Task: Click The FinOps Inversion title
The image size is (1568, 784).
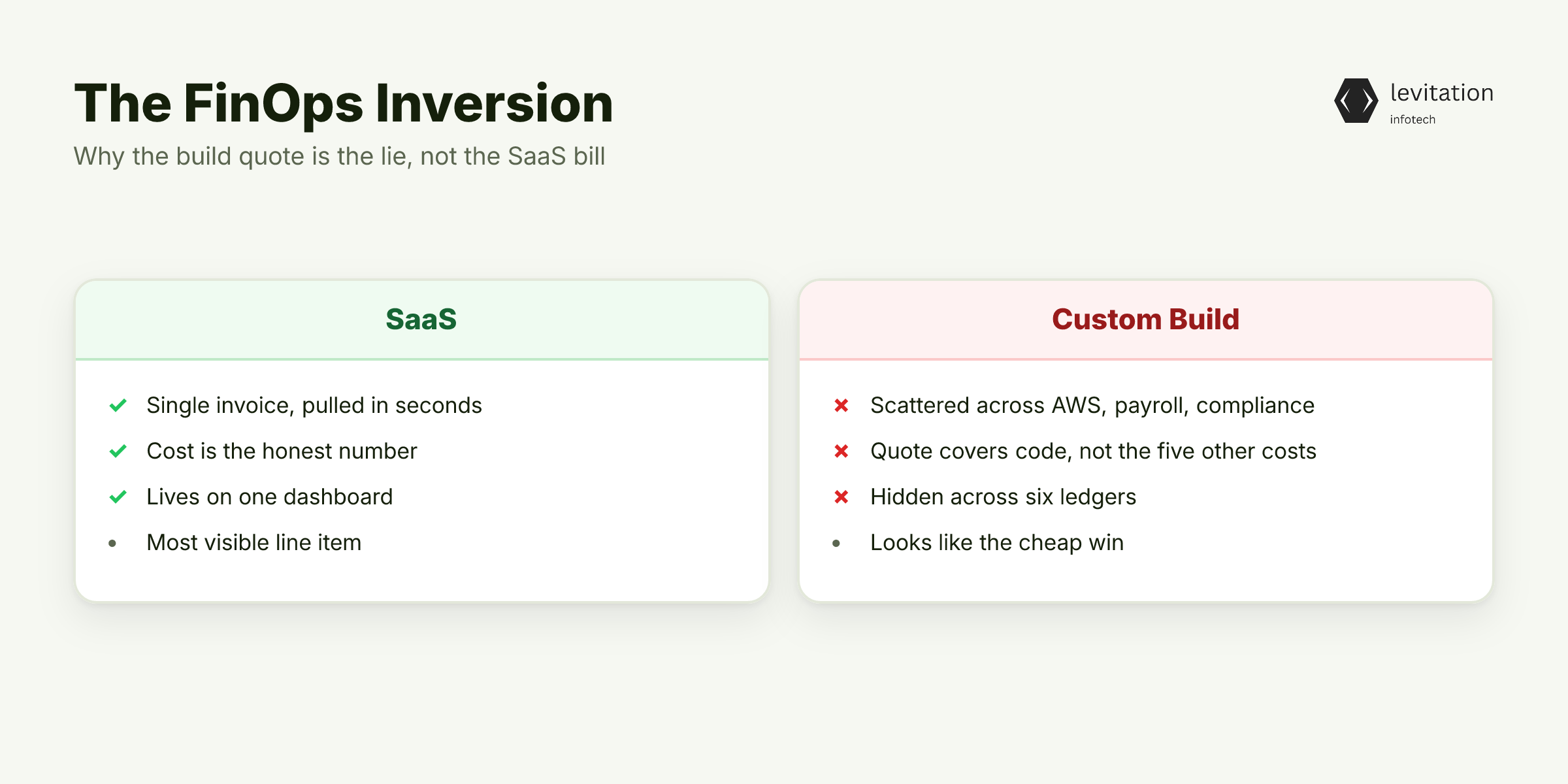Action: [x=344, y=103]
